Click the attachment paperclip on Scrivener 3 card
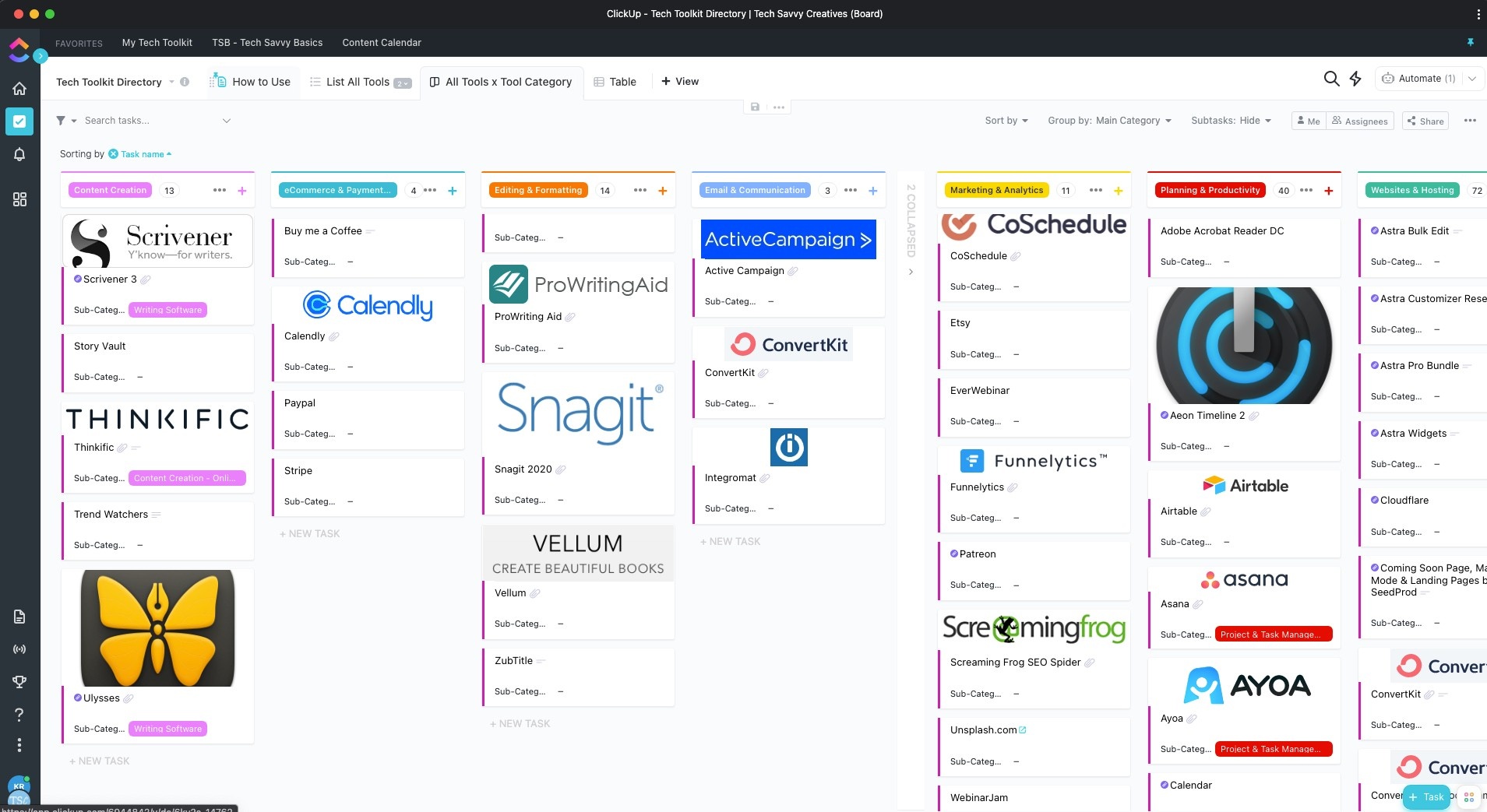 click(146, 279)
